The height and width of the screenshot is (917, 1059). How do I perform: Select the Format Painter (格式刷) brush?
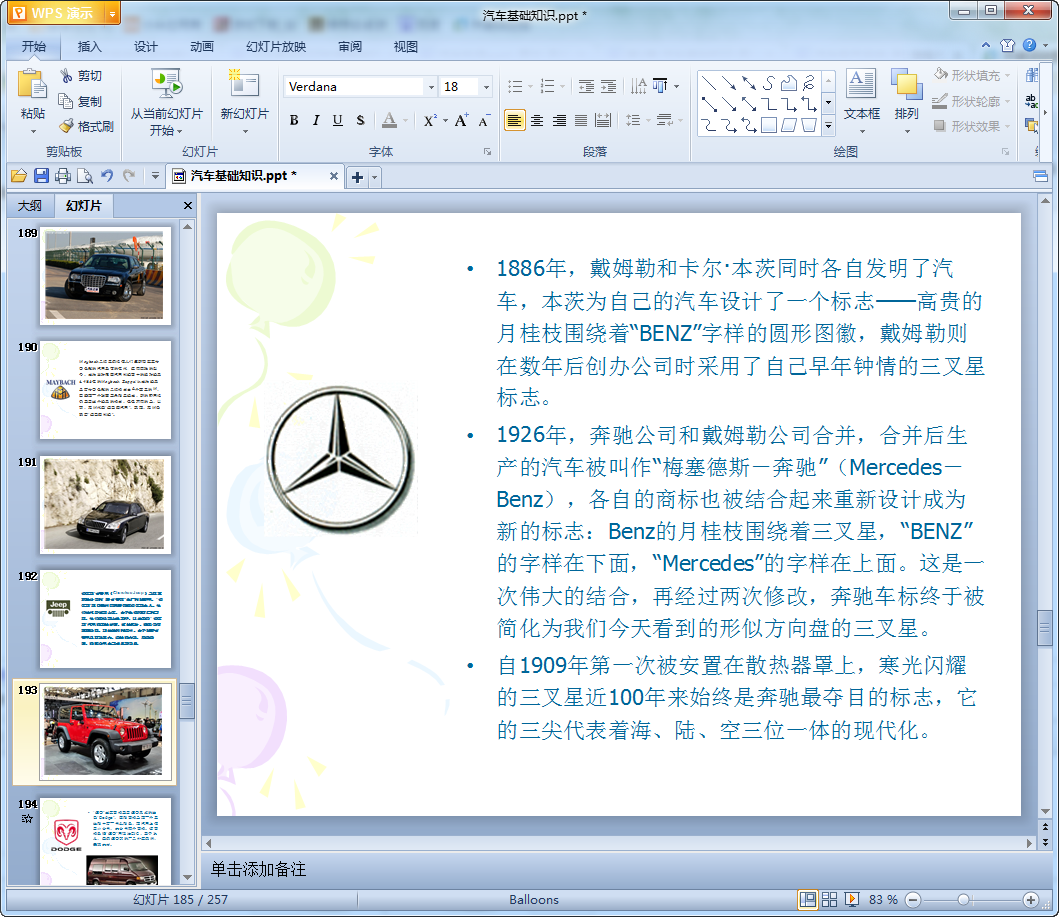point(66,126)
